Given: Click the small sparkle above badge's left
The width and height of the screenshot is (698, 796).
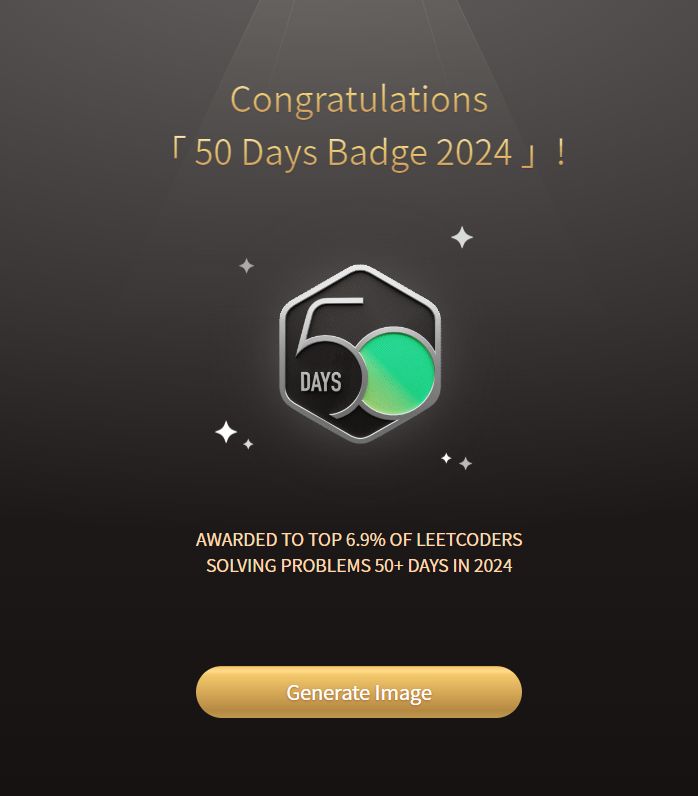Looking at the screenshot, I should point(247,266).
